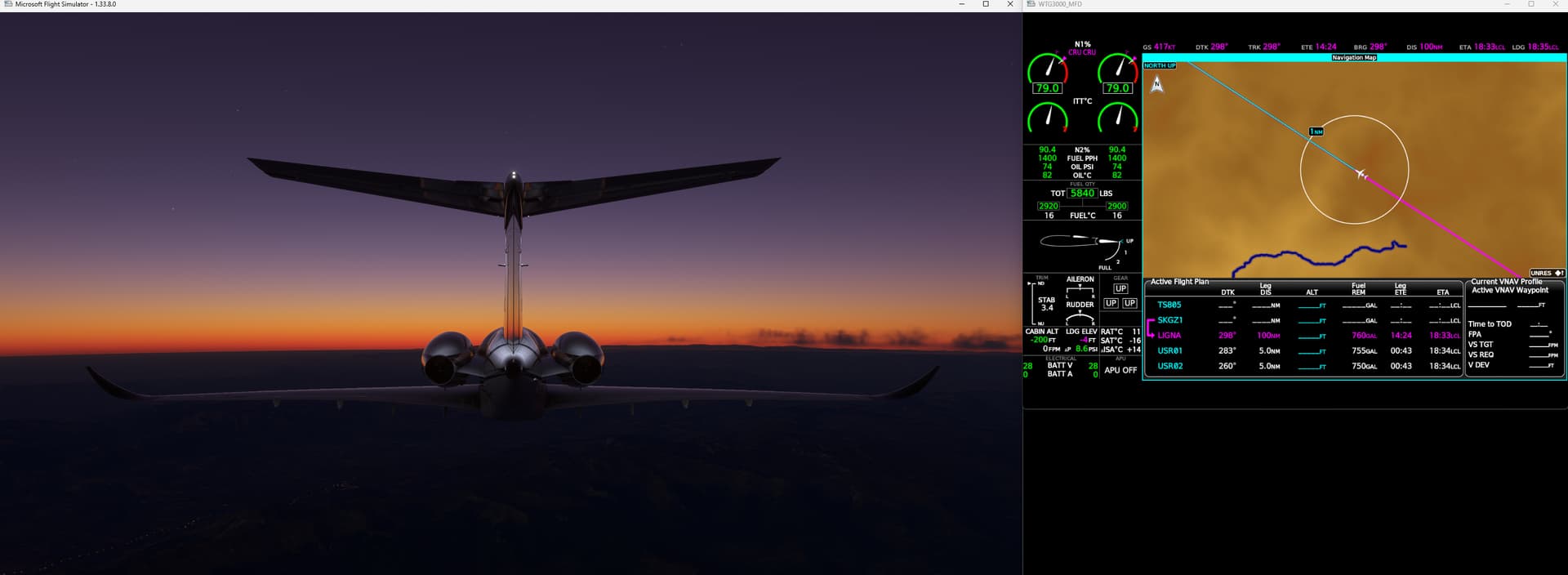Click the APU OFF status indicator
The height and width of the screenshot is (575, 1568).
click(1120, 370)
